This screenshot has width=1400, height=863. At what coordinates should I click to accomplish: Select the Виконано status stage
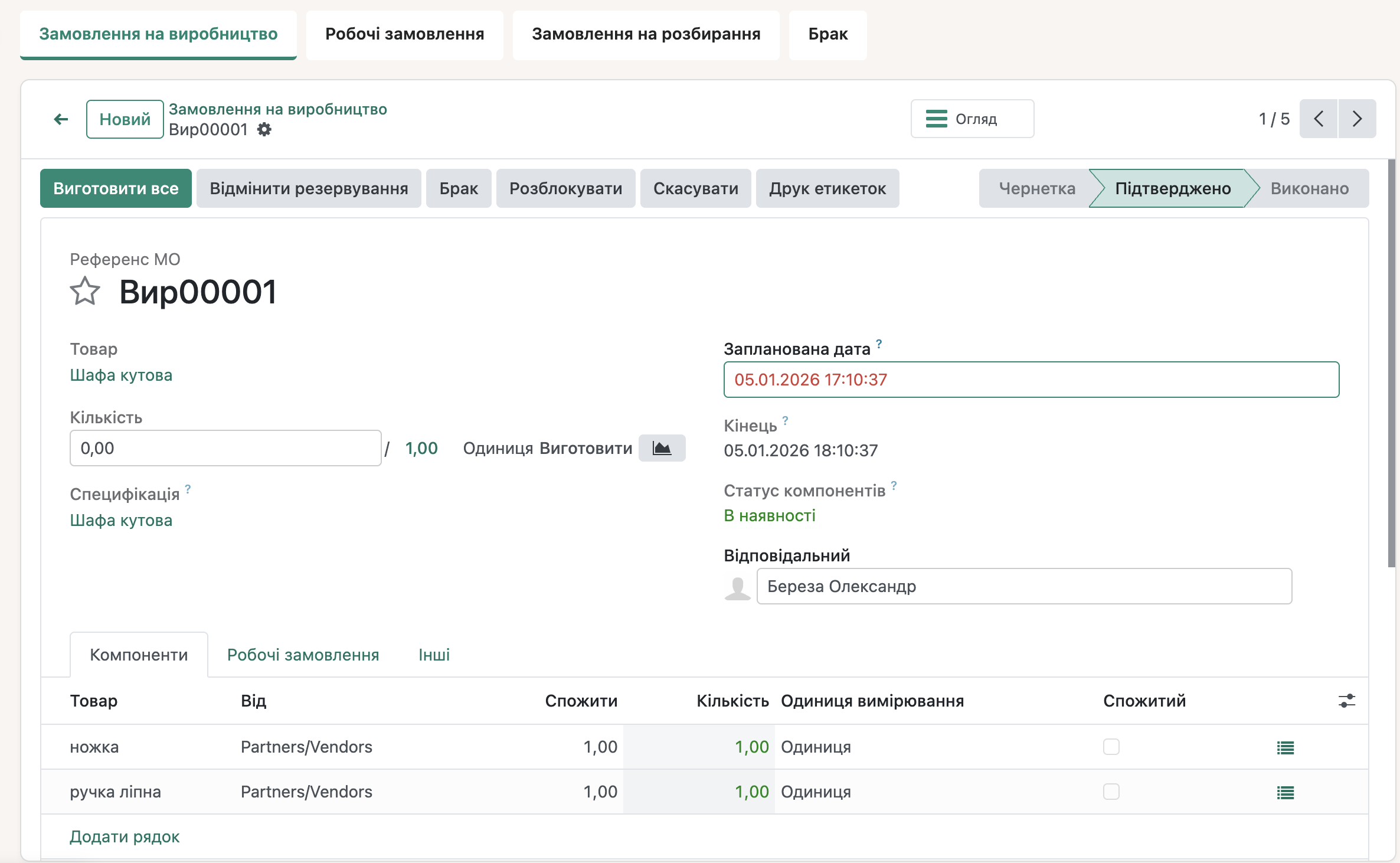pos(1309,188)
